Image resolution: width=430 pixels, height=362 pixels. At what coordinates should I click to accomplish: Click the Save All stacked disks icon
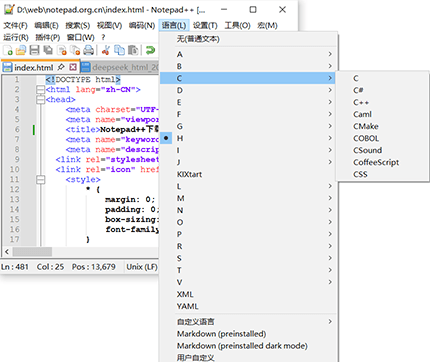pos(48,50)
